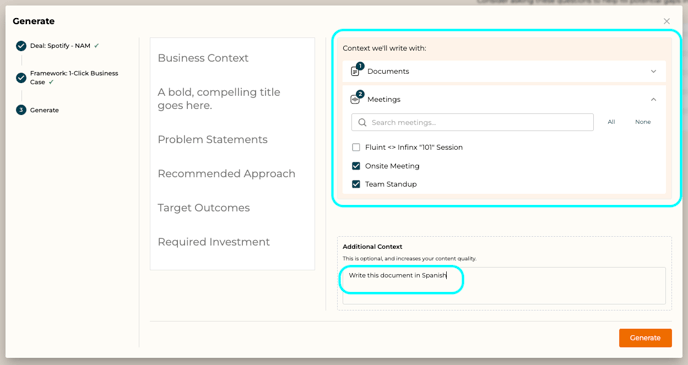Viewport: 688px width, 365px height.
Task: Click the Documents section label
Action: (x=388, y=71)
